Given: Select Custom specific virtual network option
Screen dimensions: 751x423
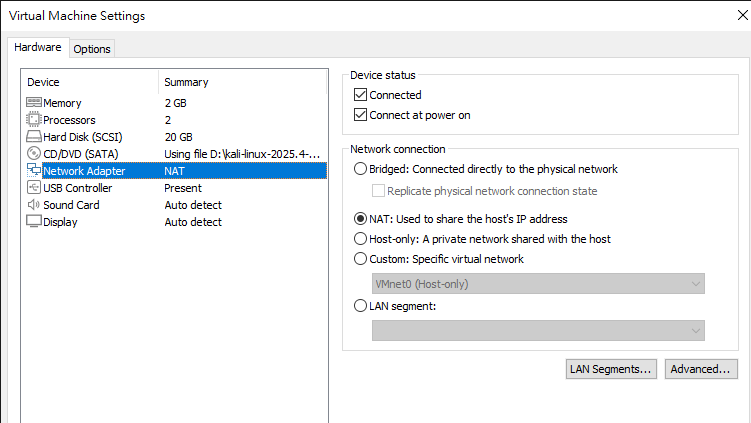Looking at the screenshot, I should point(361,259).
